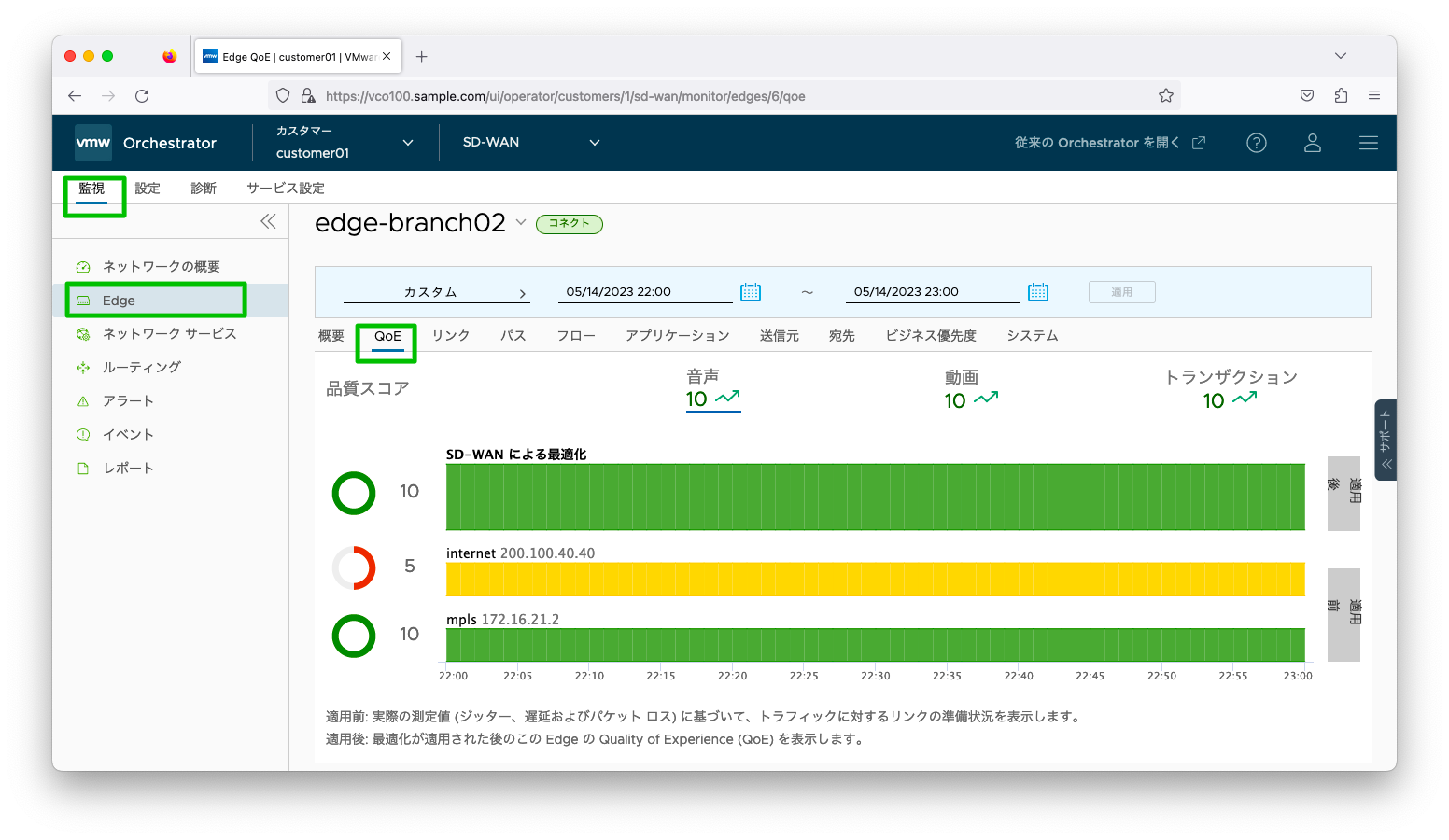Screen dimensions: 1449x840
Task: List all browser tabs dropdown
Action: (1341, 56)
